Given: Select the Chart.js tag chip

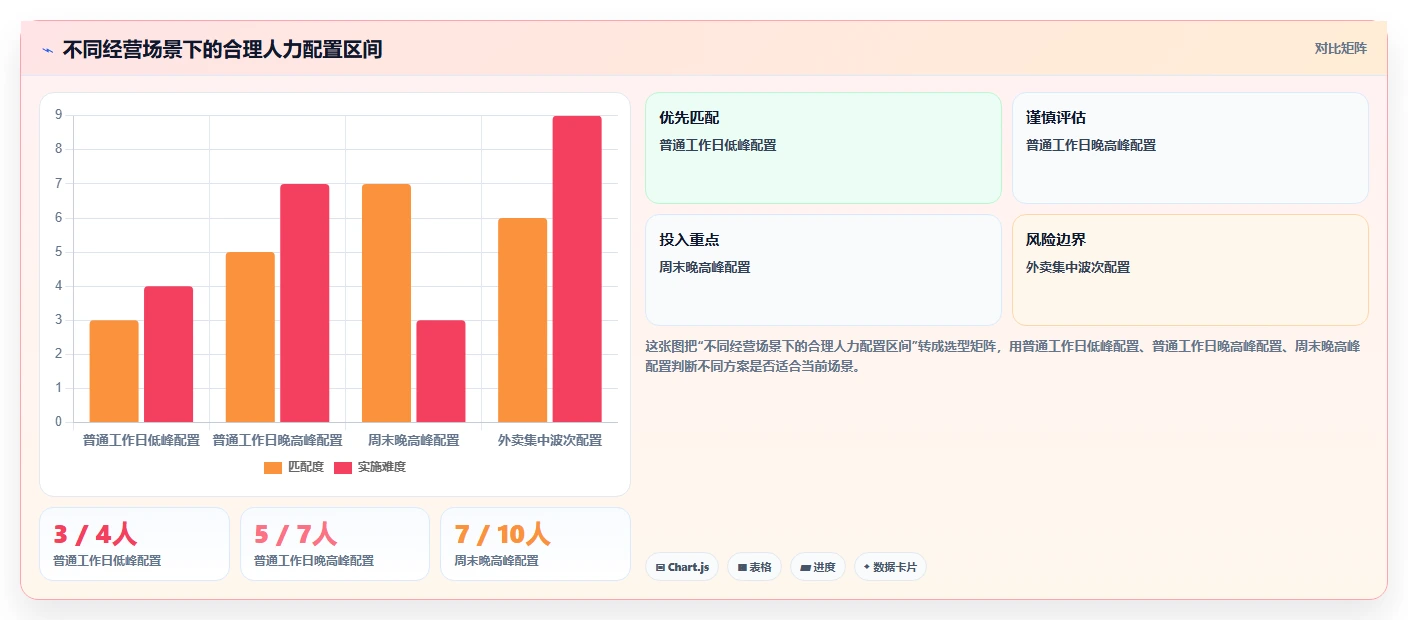Looking at the screenshot, I should [x=682, y=567].
